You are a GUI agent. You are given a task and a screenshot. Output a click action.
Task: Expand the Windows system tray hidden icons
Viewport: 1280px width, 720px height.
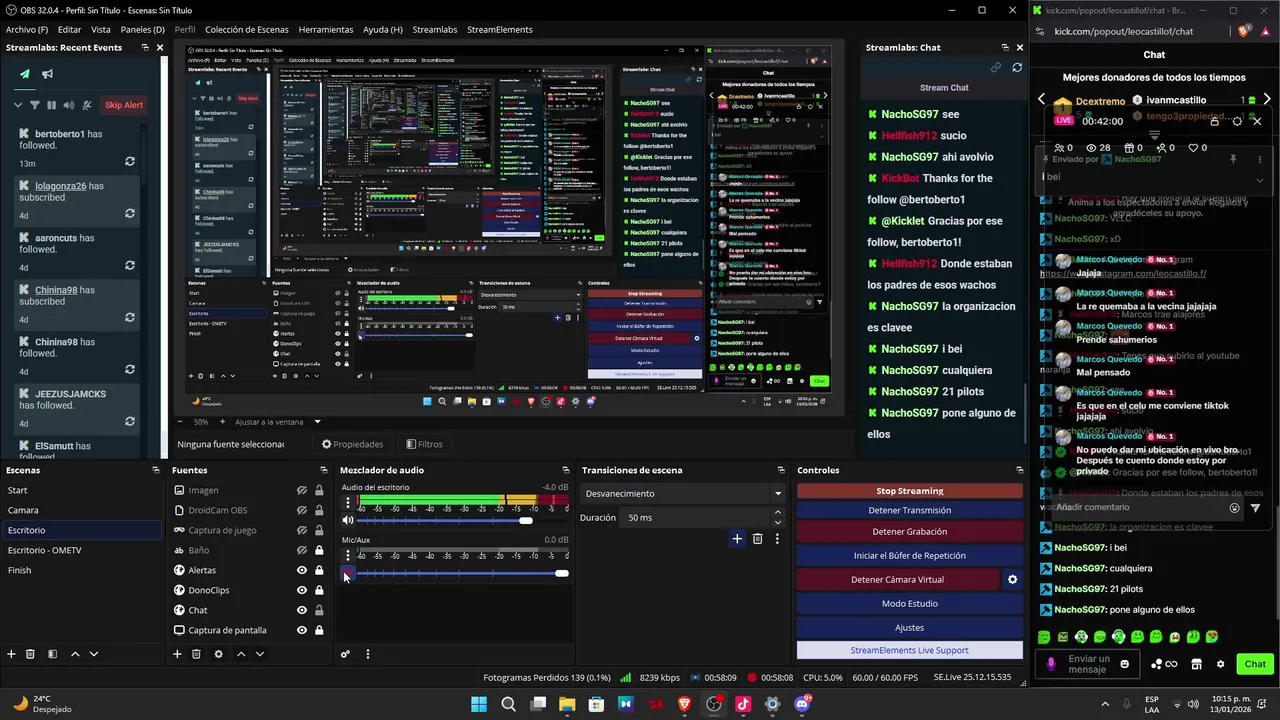[x=1105, y=704]
